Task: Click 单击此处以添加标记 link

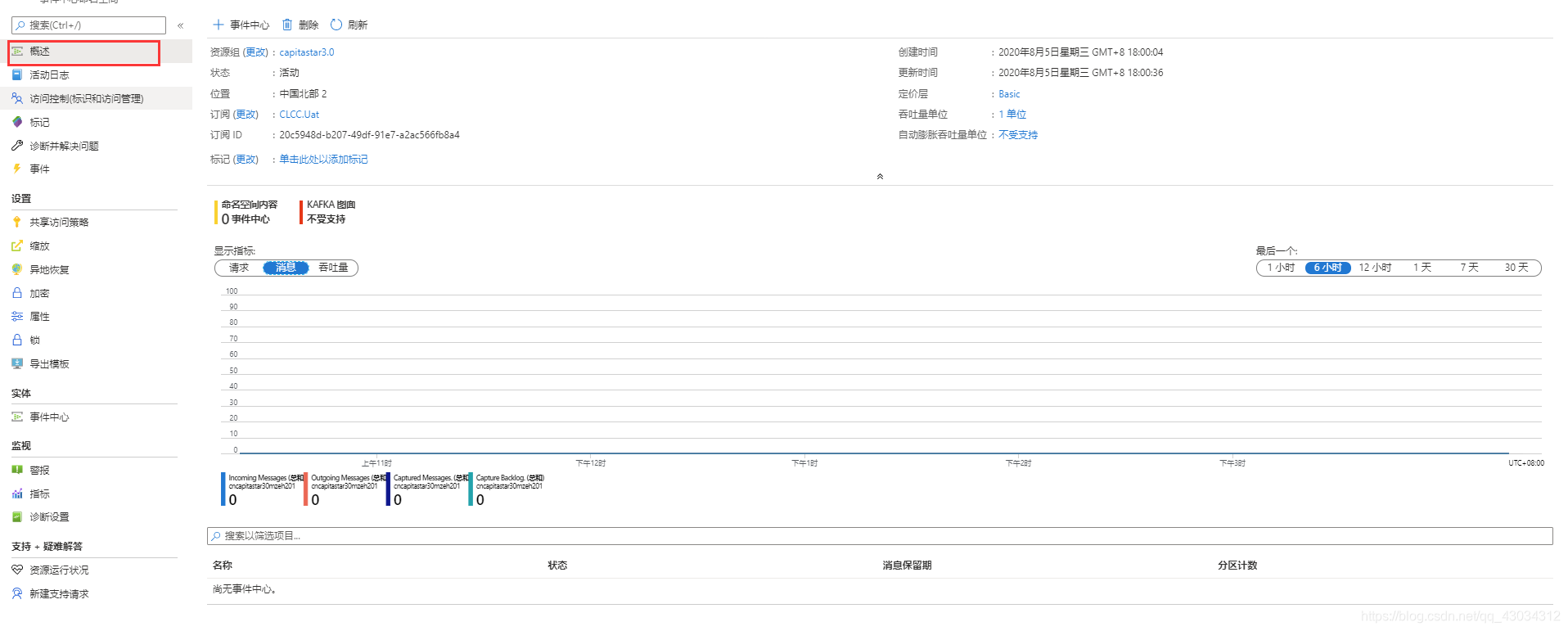Action: click(x=323, y=160)
